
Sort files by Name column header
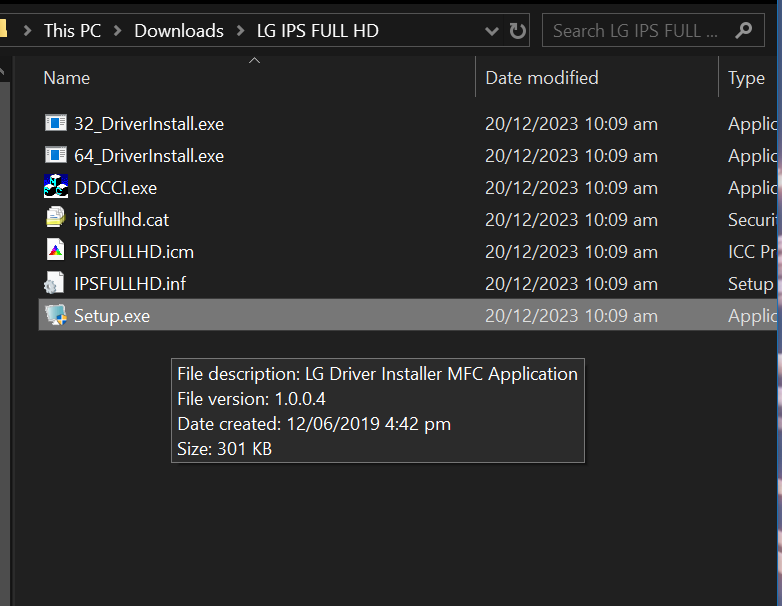[x=67, y=78]
